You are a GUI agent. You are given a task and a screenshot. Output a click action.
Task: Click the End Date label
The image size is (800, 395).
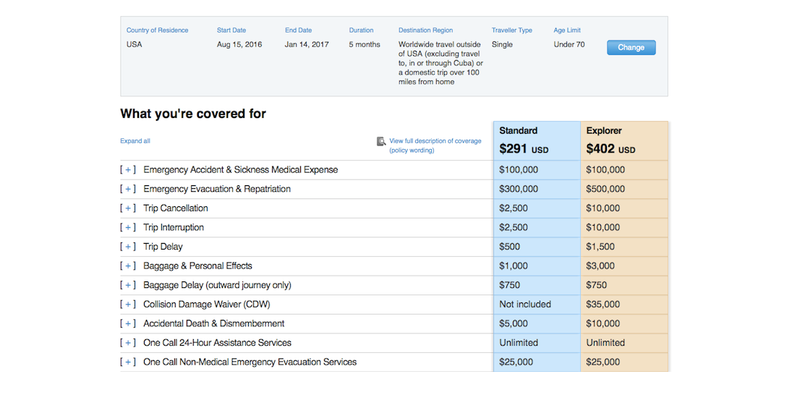[x=298, y=30]
